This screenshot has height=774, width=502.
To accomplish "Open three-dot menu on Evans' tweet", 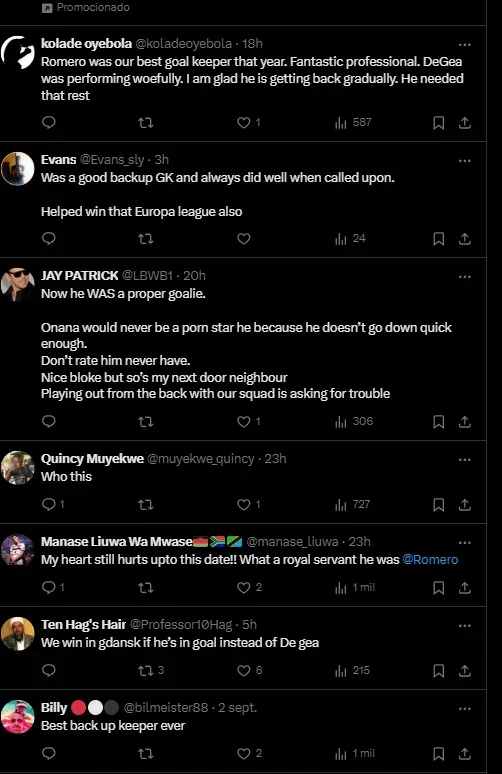I will click(x=464, y=161).
